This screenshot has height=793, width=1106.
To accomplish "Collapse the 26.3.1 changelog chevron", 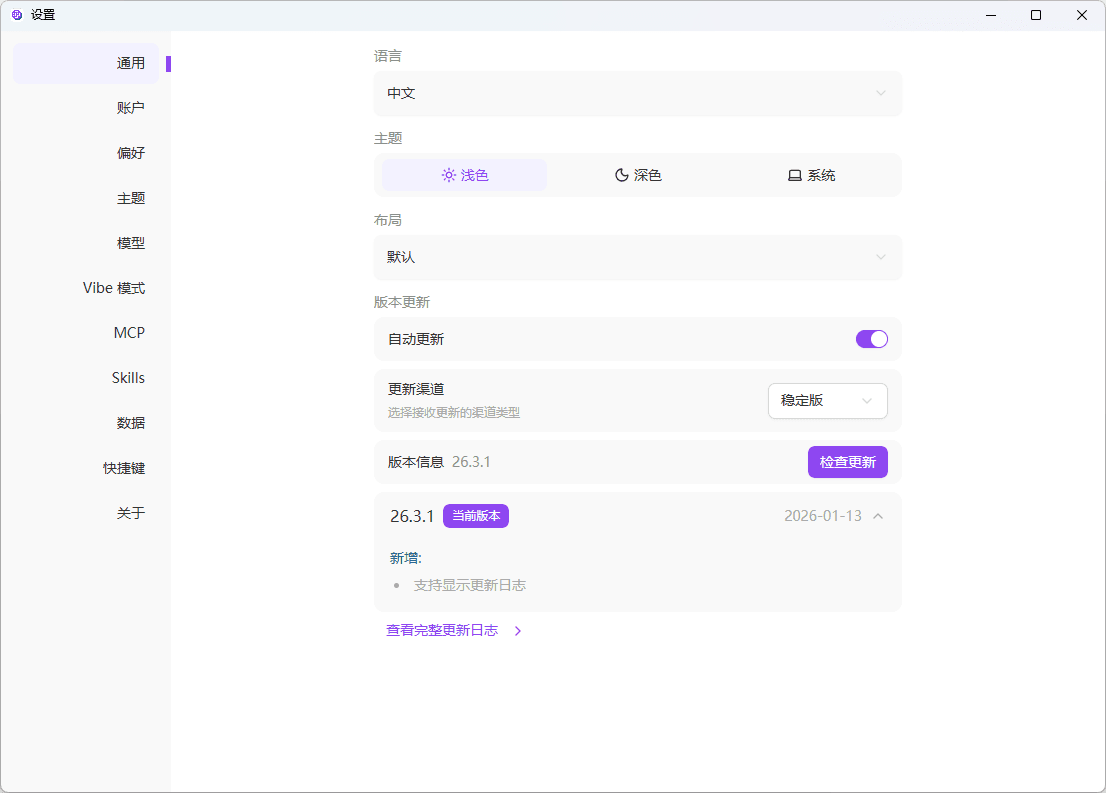I will (x=878, y=516).
